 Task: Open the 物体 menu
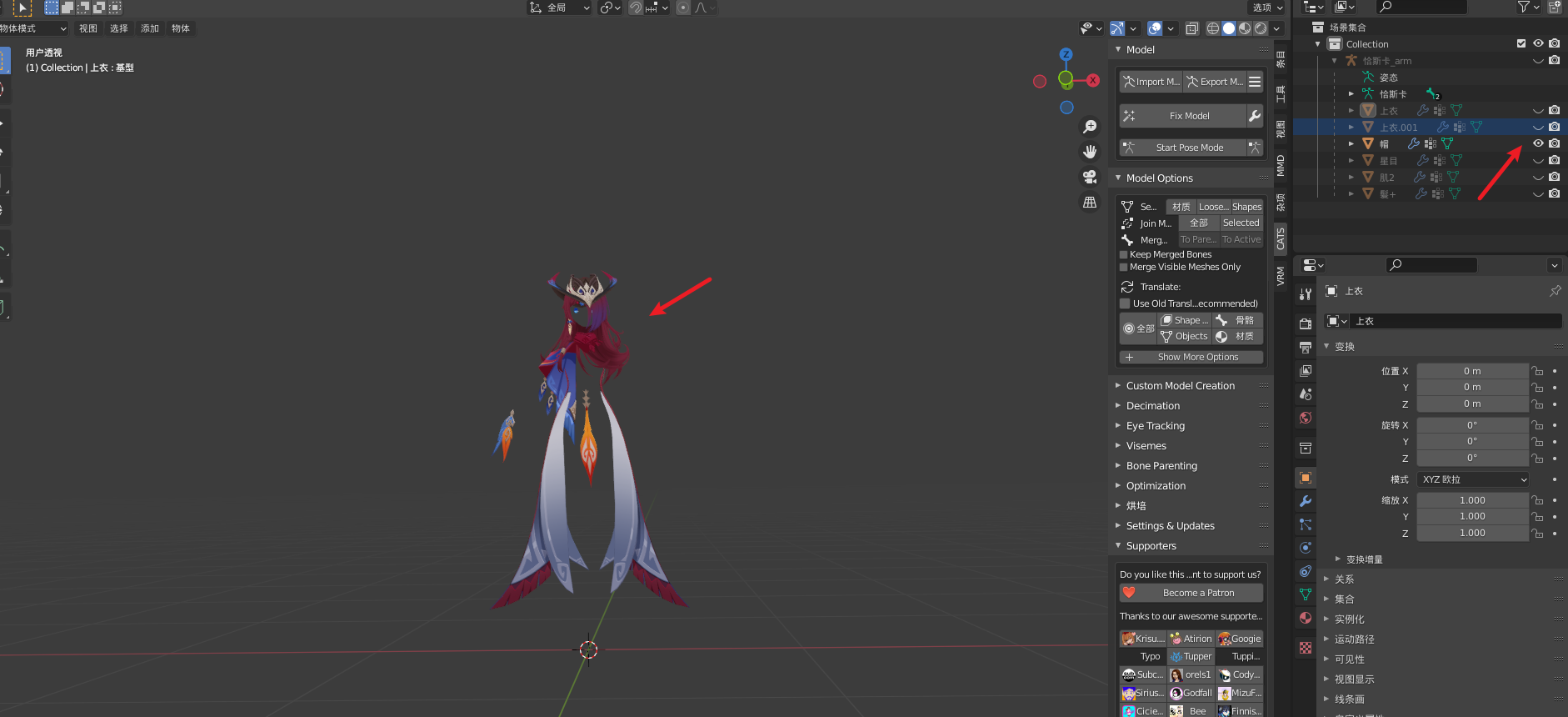[181, 28]
